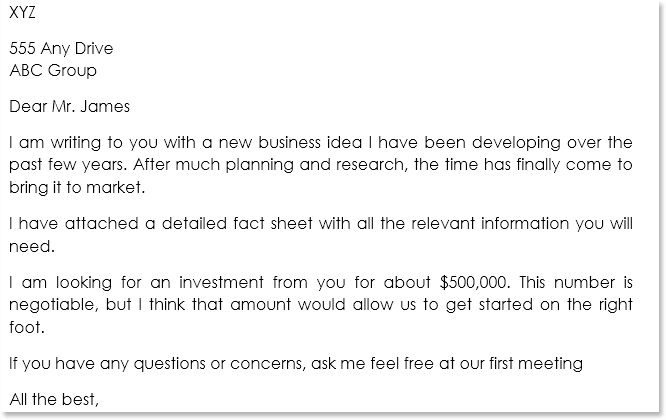Click the closing 'All the best,'
666x420 pixels.
pyautogui.click(x=54, y=400)
